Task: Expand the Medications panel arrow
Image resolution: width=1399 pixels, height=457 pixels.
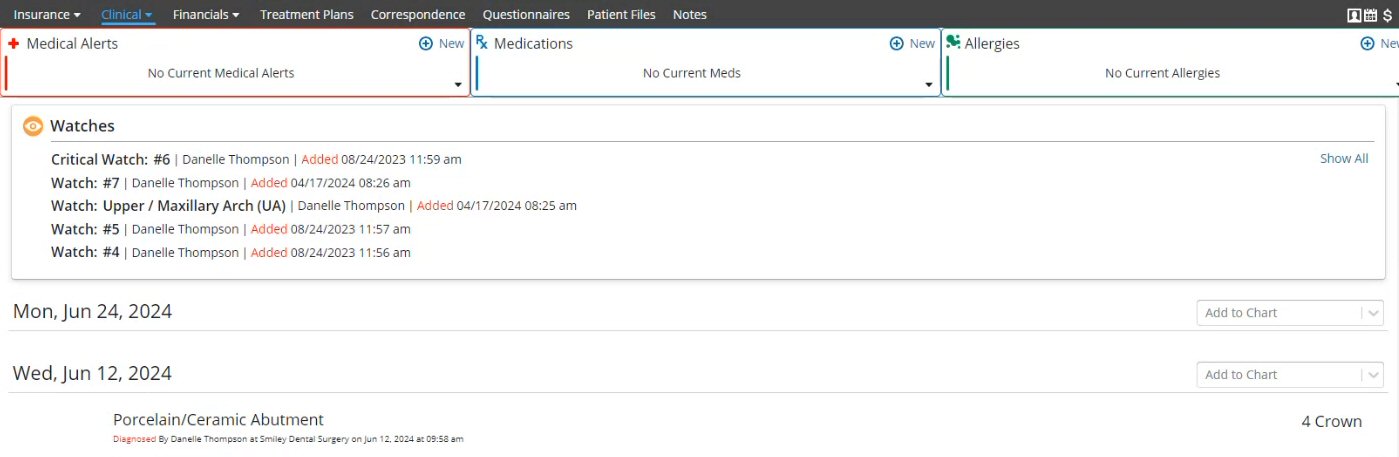Action: click(x=929, y=85)
